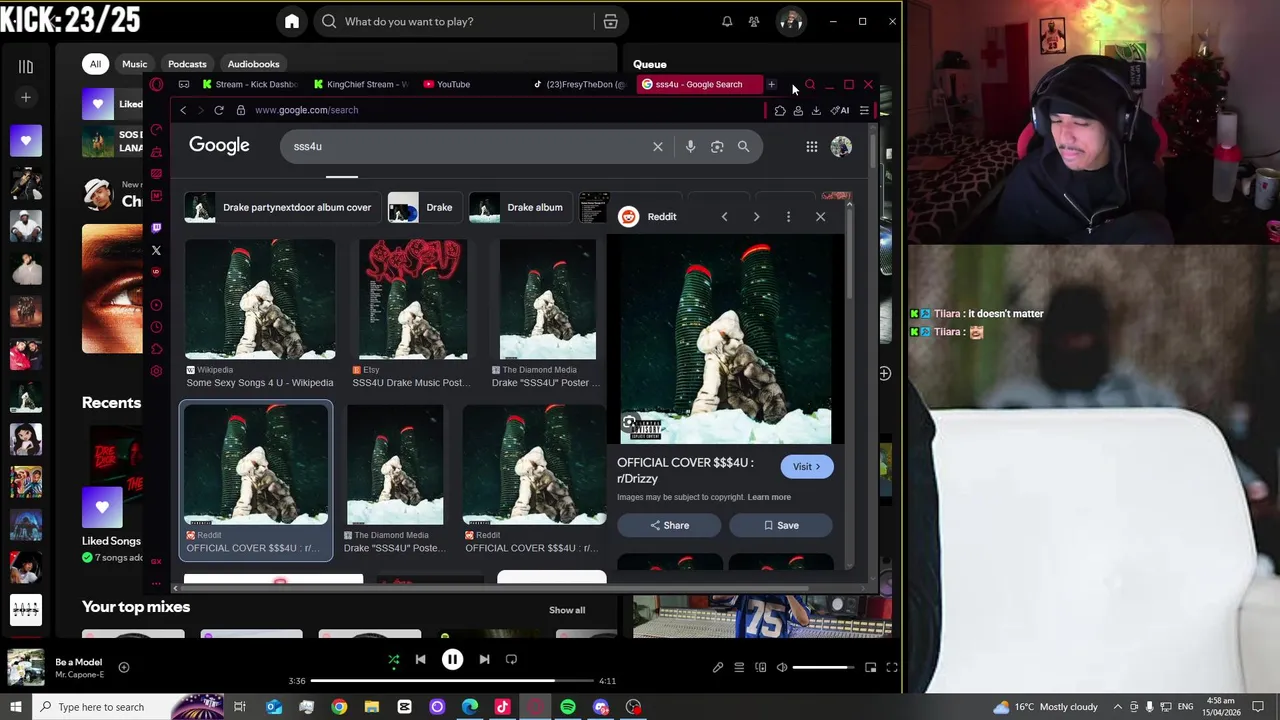
Task: Add Be a Model to Liked Songs
Action: pos(124,667)
